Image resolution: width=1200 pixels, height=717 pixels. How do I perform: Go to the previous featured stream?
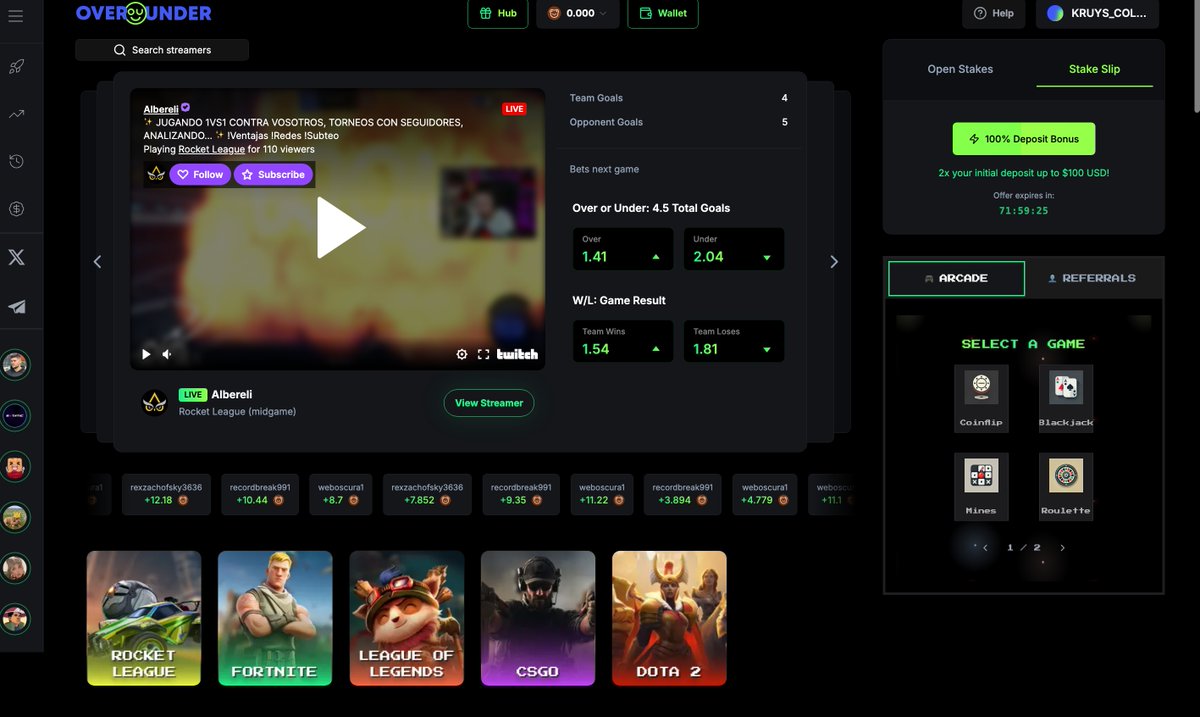[97, 262]
